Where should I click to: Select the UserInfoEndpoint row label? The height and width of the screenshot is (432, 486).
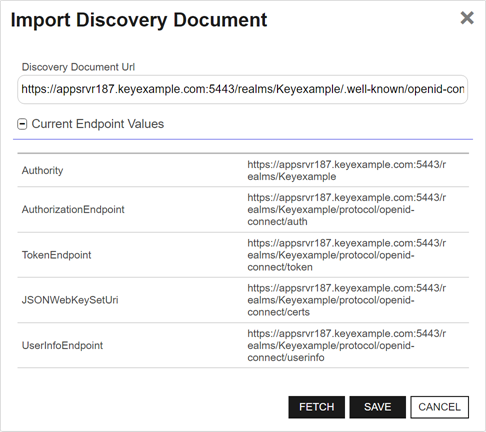point(62,345)
